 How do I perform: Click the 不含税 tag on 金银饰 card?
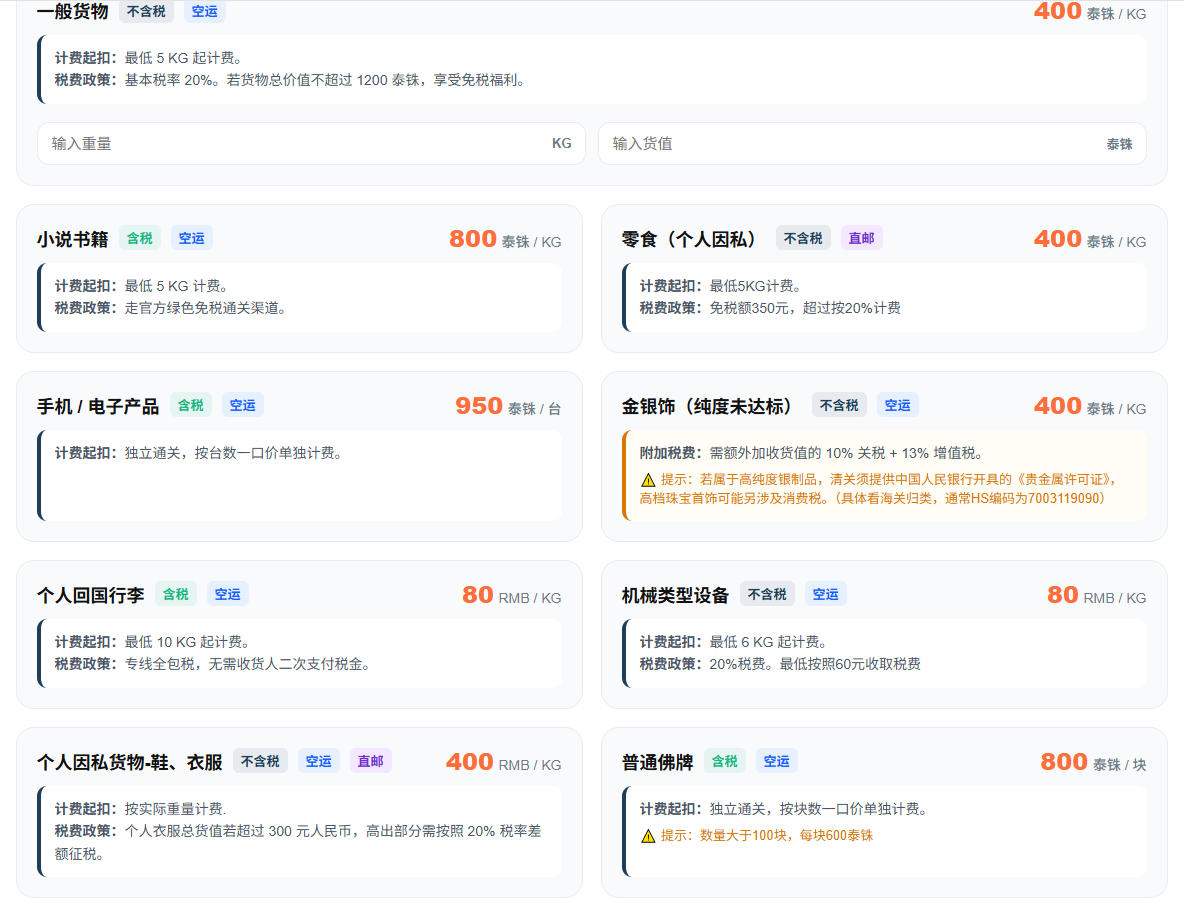coord(840,405)
